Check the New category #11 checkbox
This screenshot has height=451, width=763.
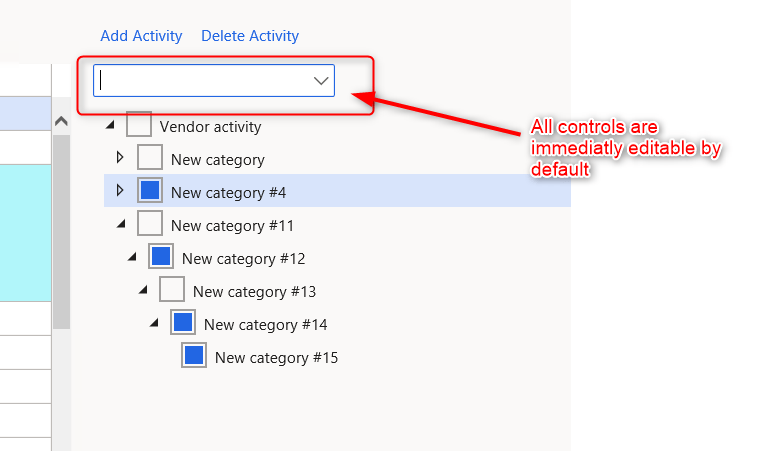click(x=150, y=224)
